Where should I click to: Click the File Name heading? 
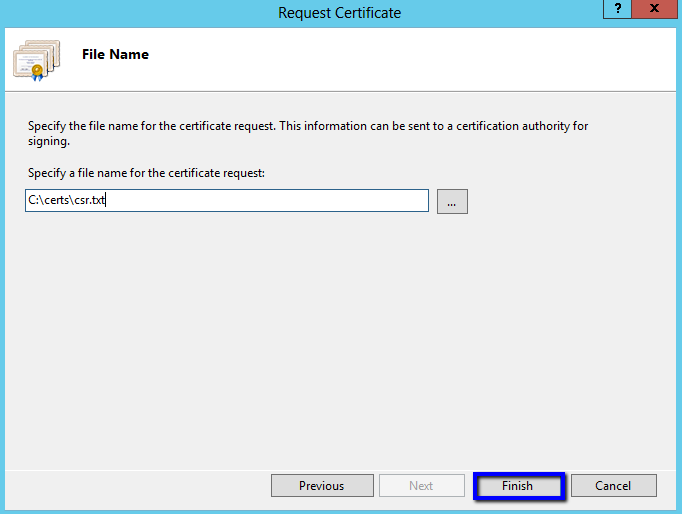115,55
